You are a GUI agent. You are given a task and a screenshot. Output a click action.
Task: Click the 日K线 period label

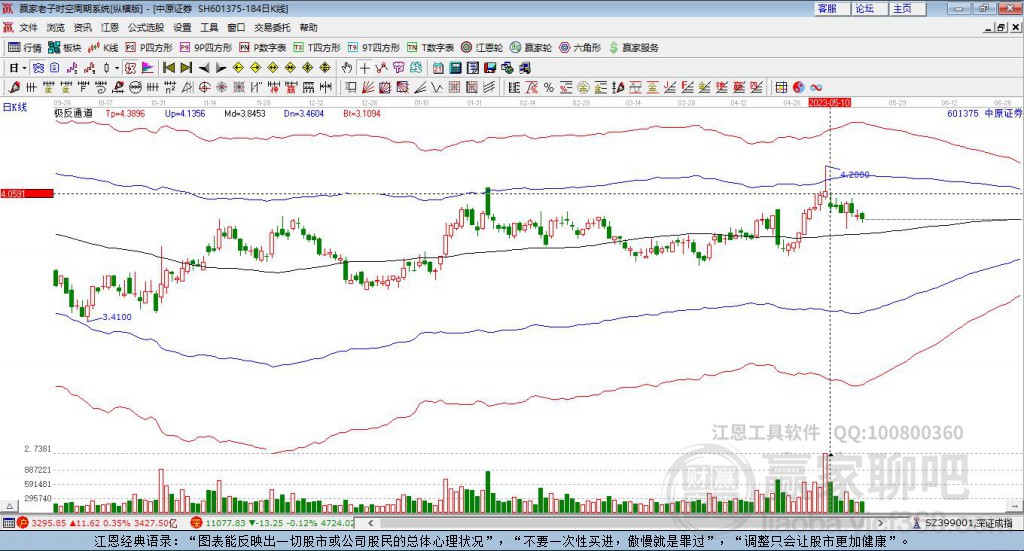tap(14, 107)
